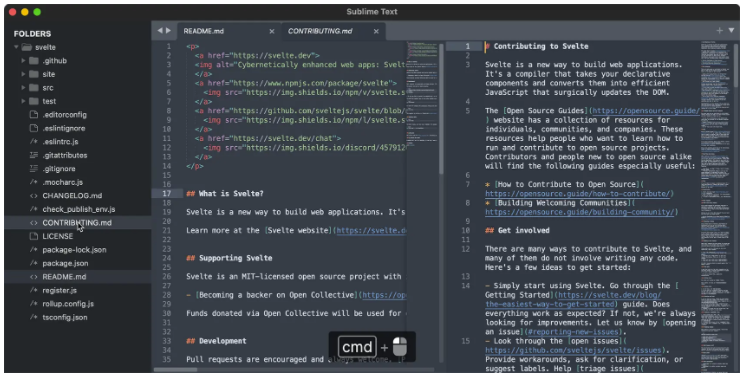Click the .github folder icon
Viewport: 744px width, 377px height.
click(34, 61)
